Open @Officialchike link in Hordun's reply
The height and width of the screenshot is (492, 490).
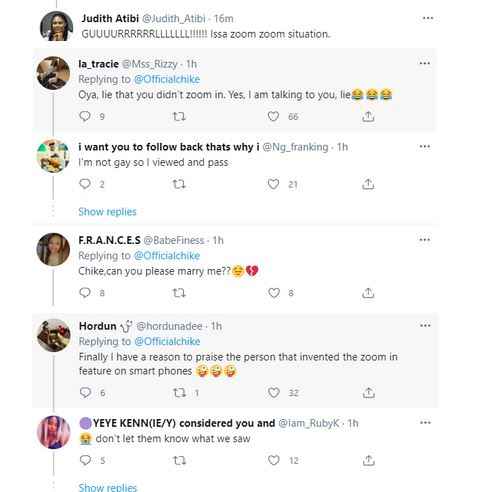coord(167,341)
